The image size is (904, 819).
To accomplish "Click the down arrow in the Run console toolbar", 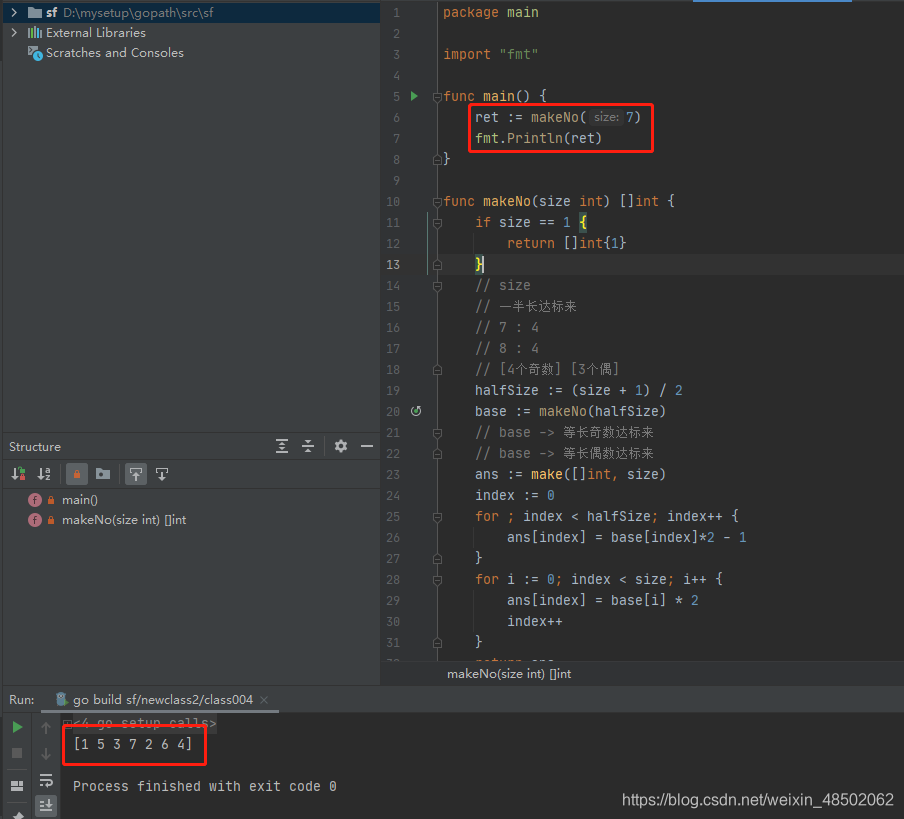I will coord(46,754).
